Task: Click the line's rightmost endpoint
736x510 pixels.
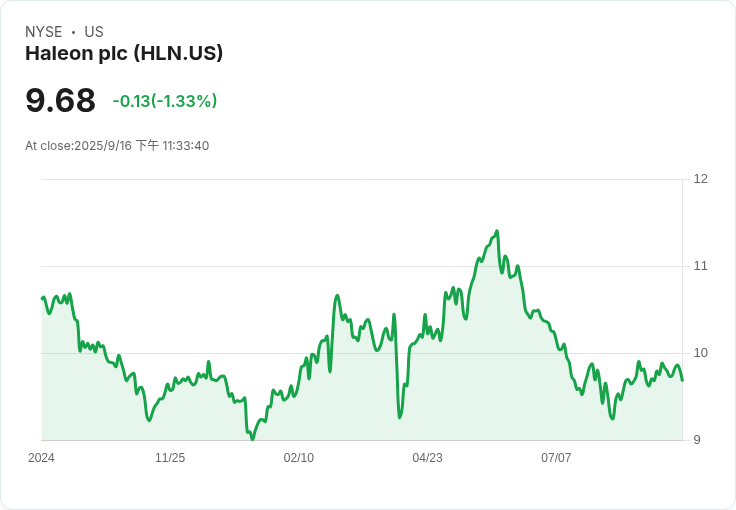Action: [682, 381]
